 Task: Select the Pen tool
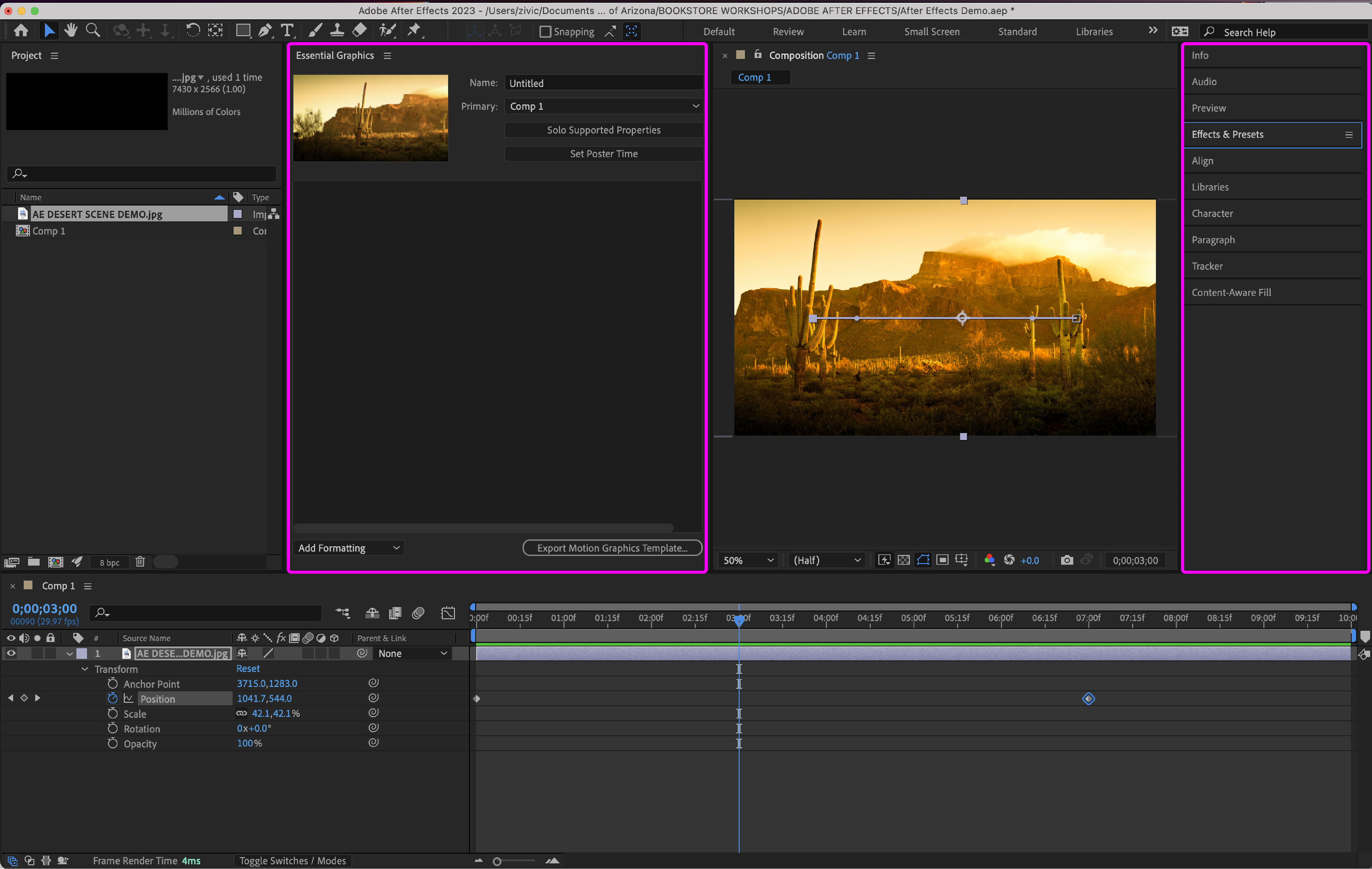point(265,31)
